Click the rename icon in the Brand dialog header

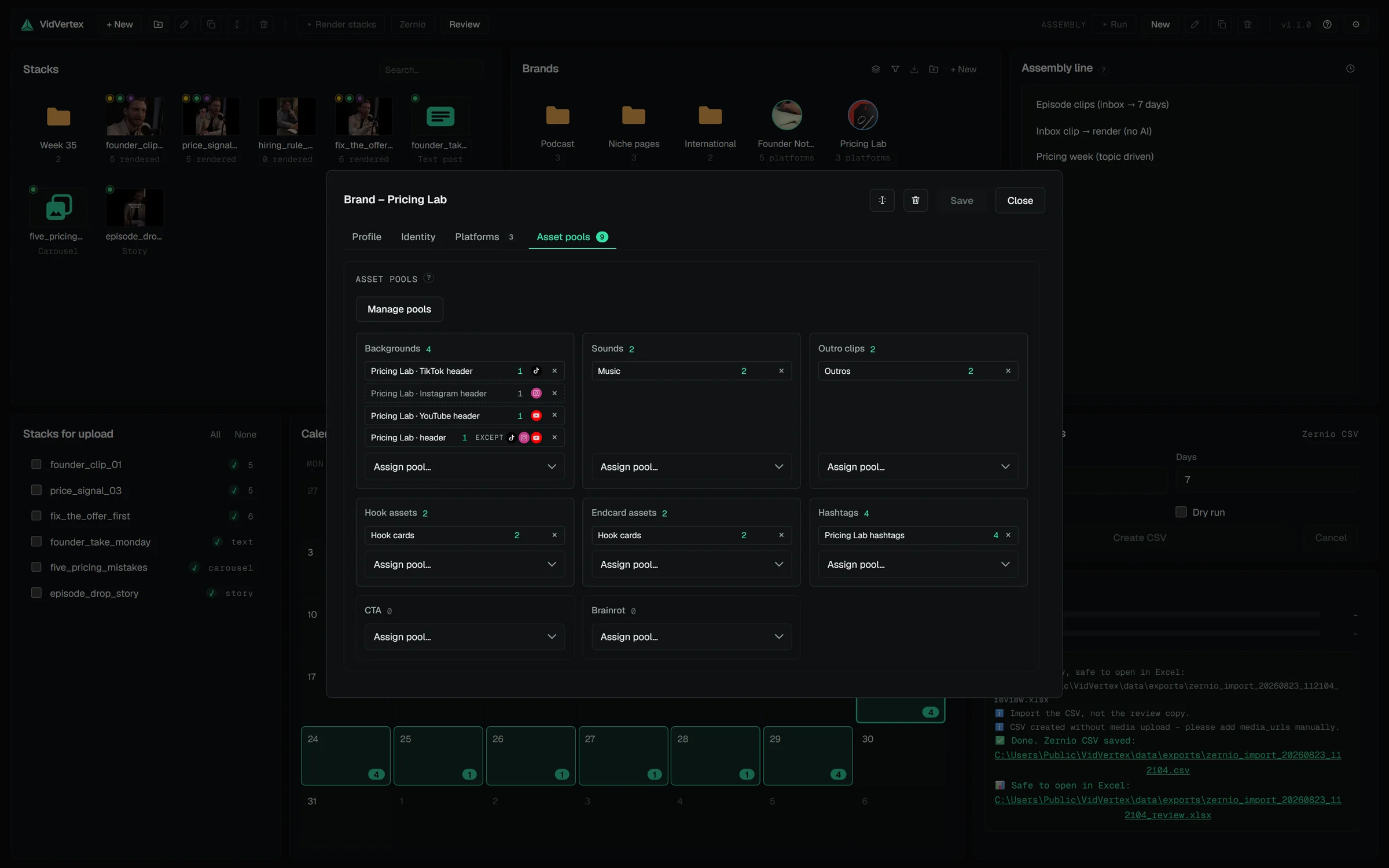coord(882,200)
